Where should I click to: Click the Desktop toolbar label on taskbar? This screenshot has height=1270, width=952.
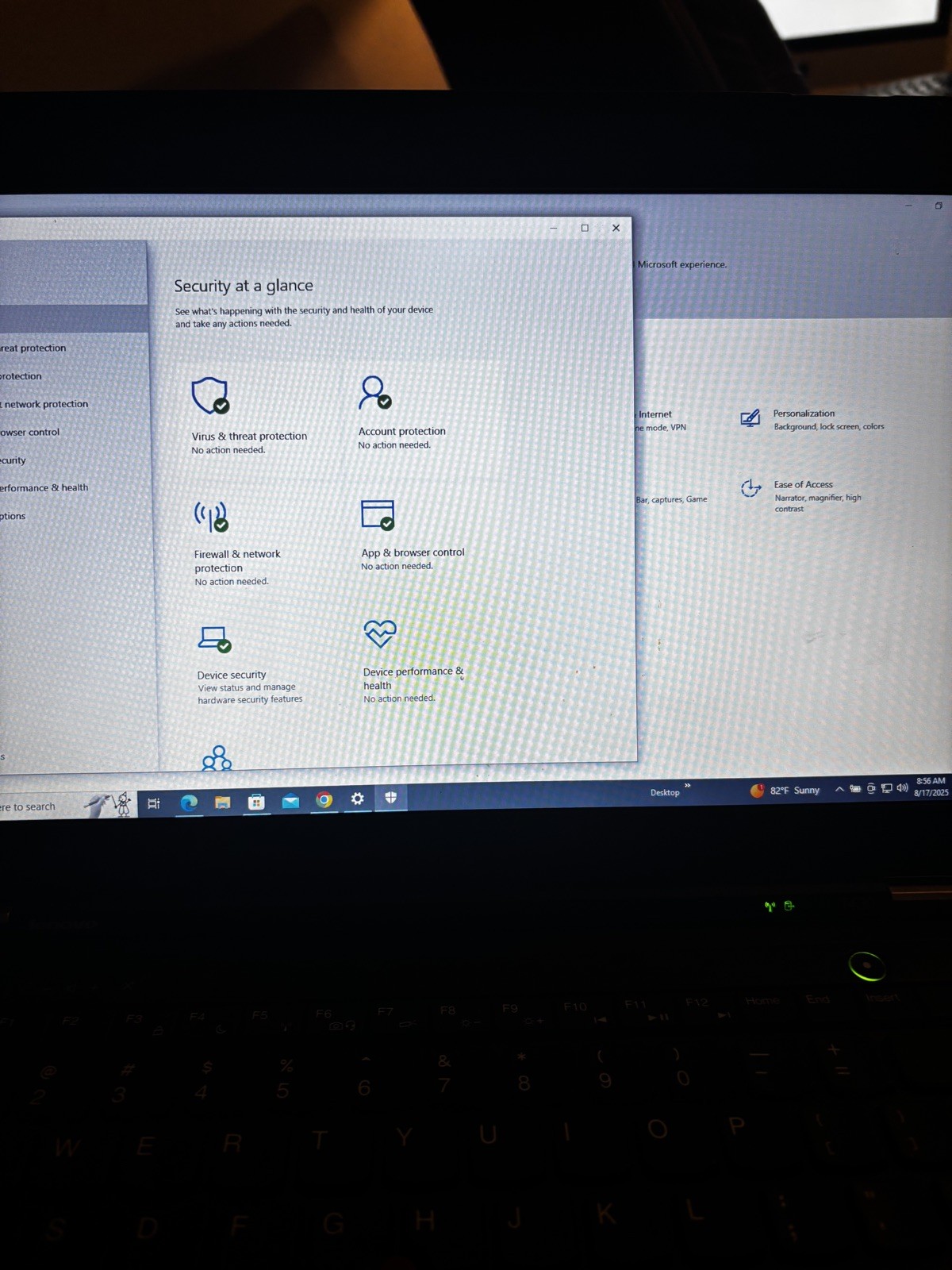pyautogui.click(x=665, y=792)
